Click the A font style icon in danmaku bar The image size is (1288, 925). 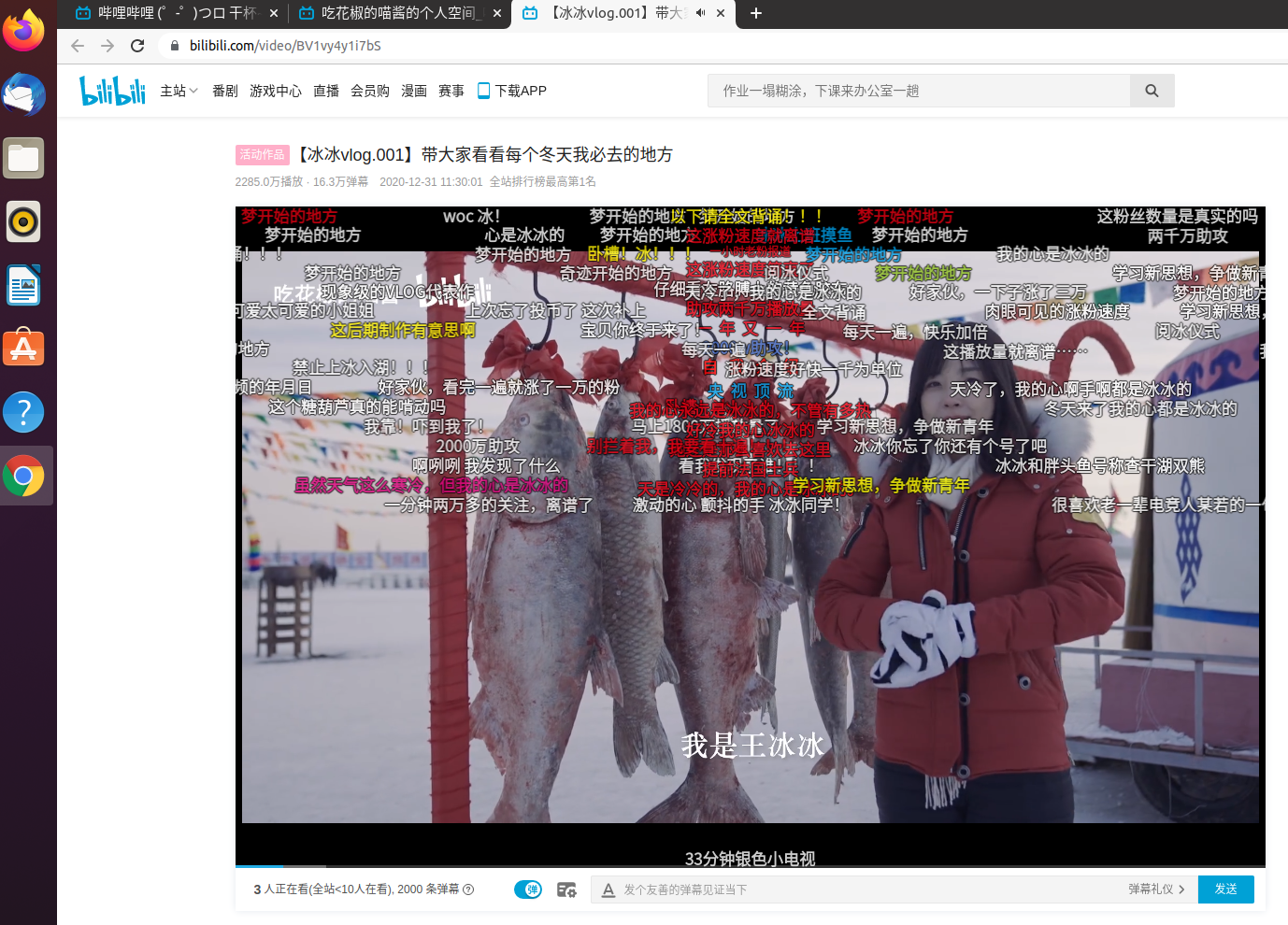(x=608, y=889)
